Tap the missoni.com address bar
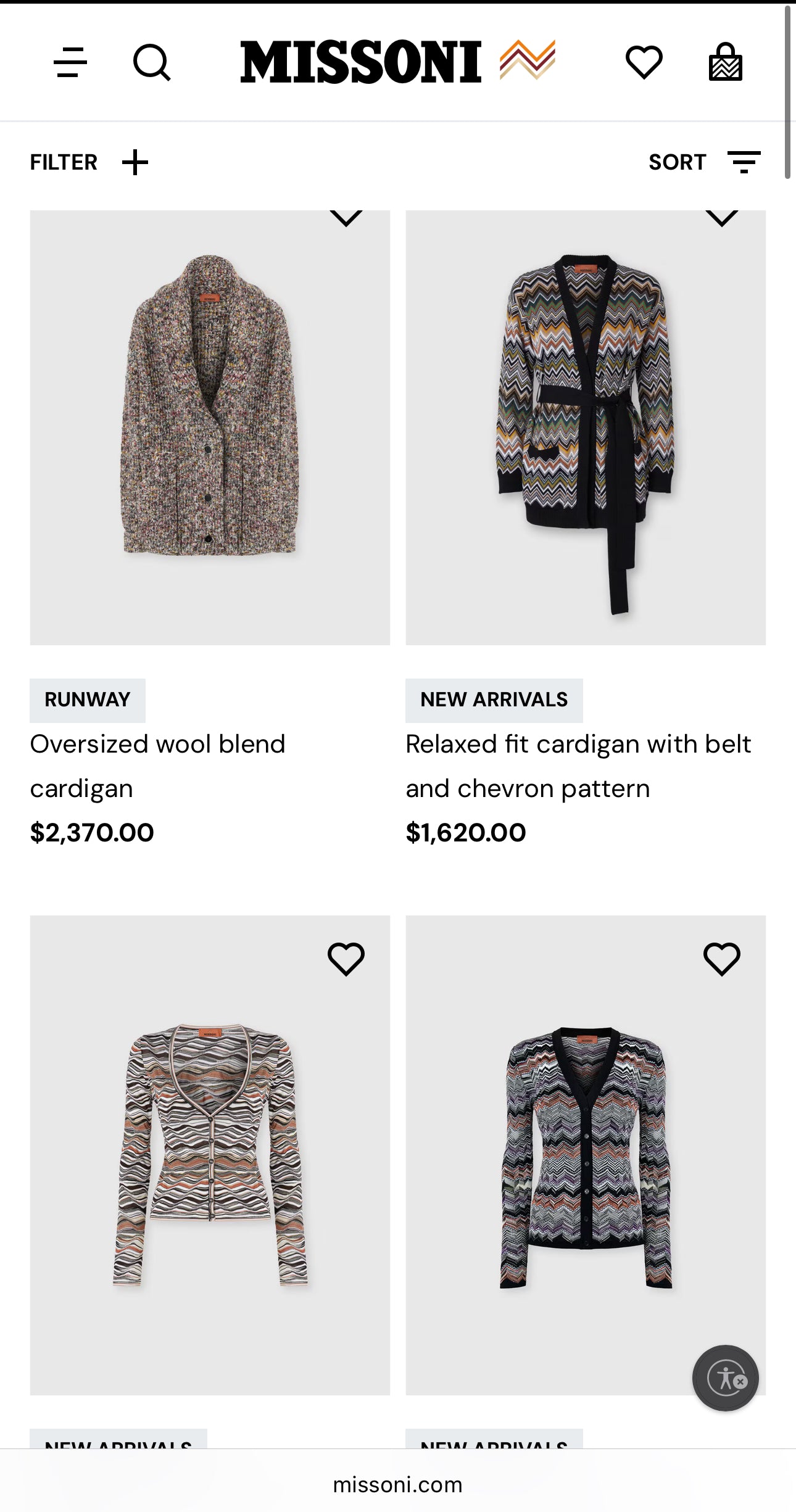 (x=397, y=1484)
